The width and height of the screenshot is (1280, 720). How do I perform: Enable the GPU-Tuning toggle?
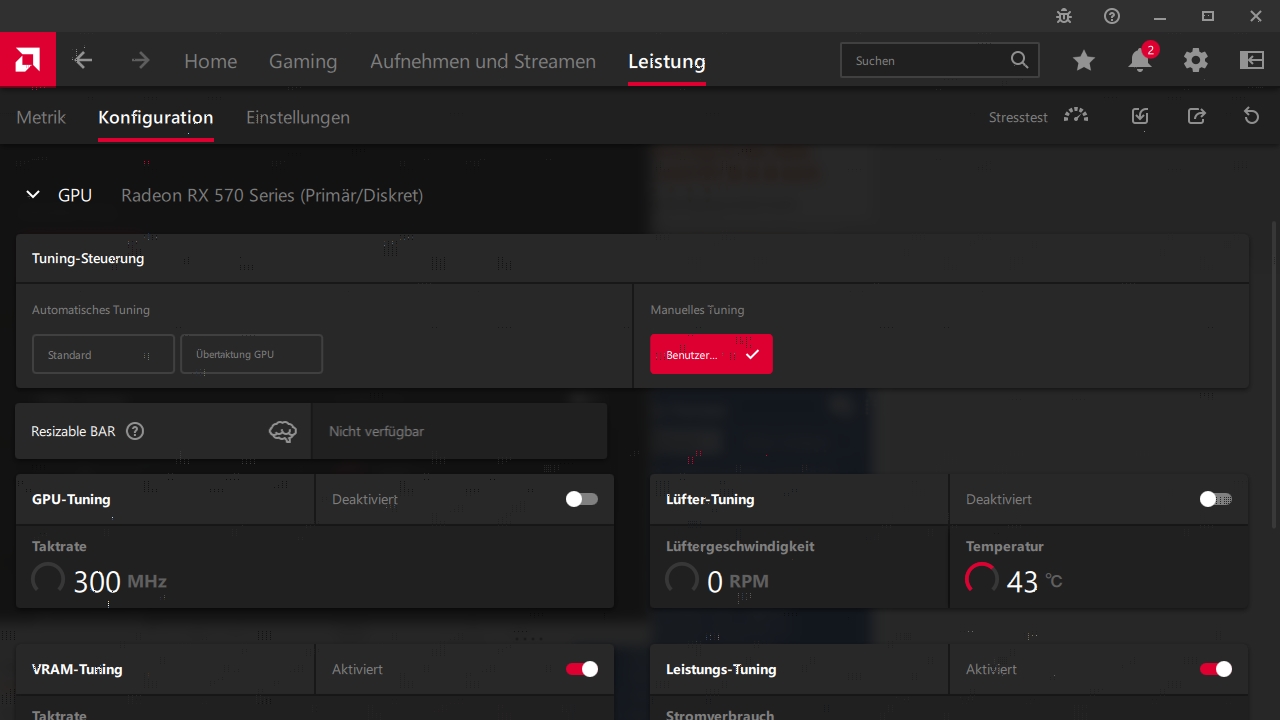(582, 499)
